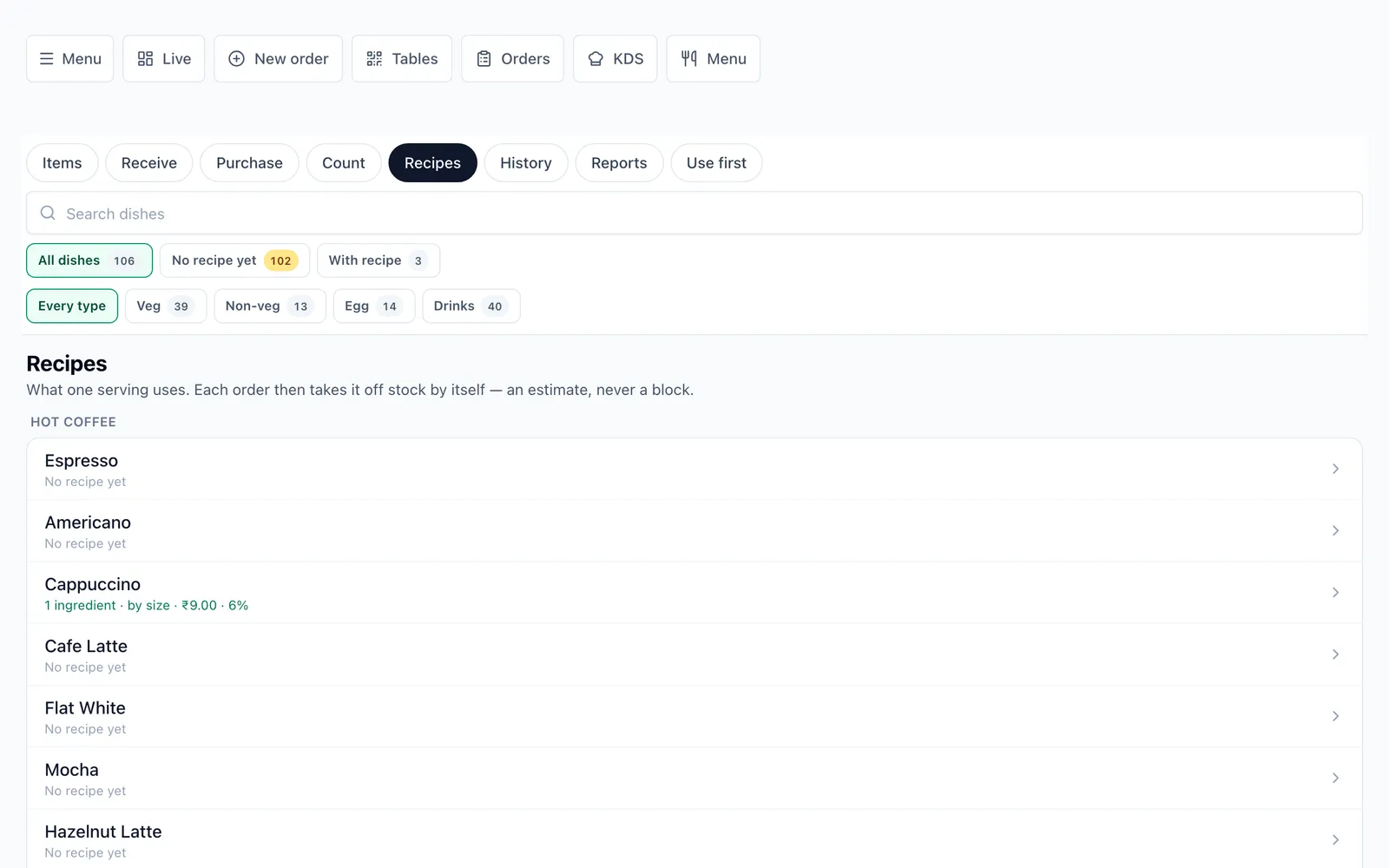
Task: Filter dishes With recipe
Action: point(379,260)
